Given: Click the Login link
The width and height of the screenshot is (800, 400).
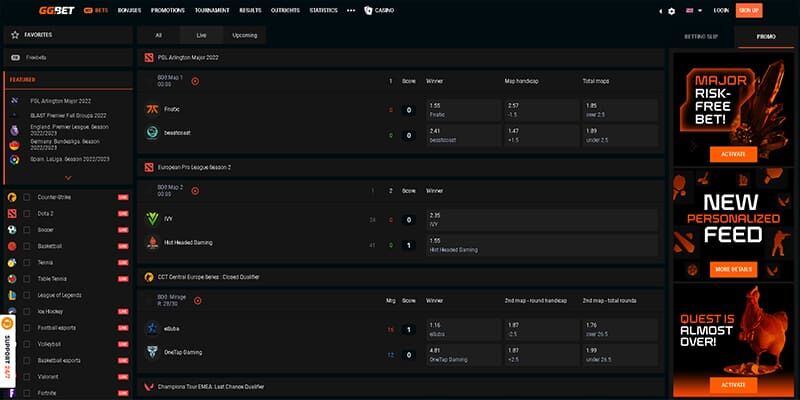Looking at the screenshot, I should pos(721,10).
